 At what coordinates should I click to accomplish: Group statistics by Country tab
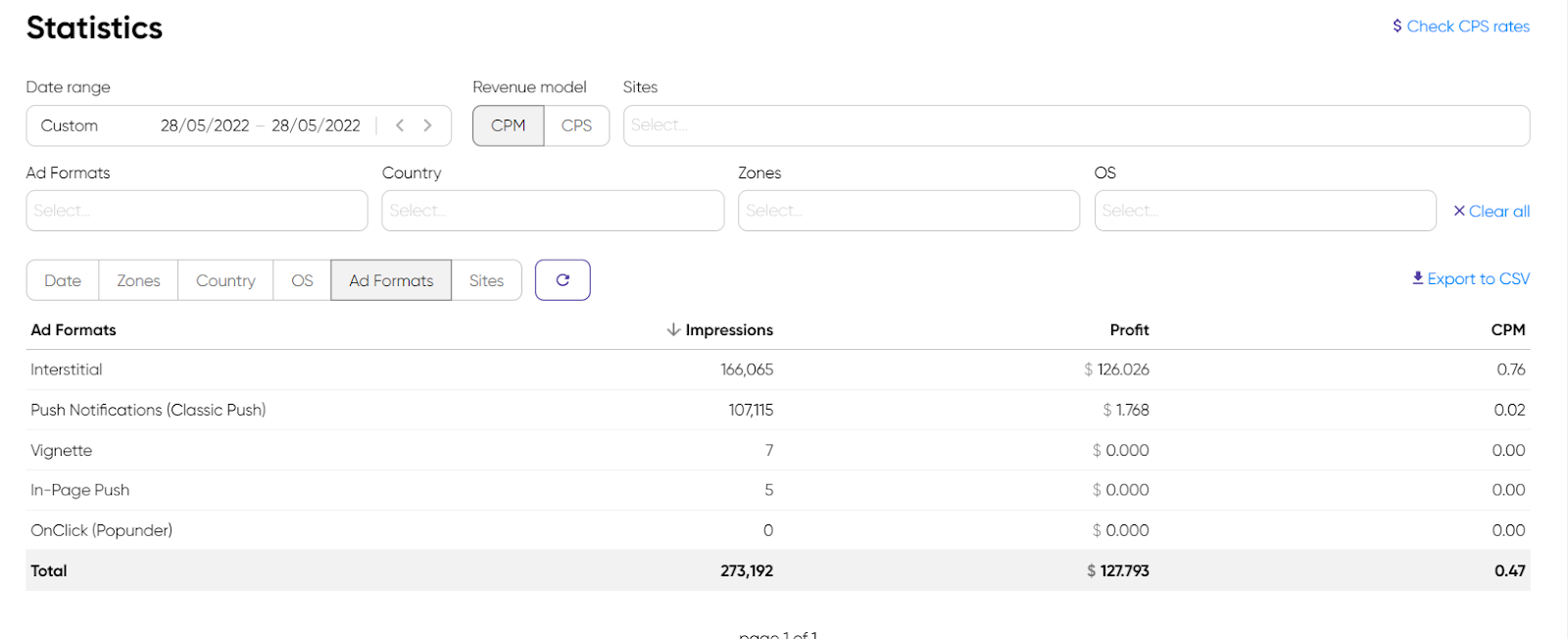[225, 280]
